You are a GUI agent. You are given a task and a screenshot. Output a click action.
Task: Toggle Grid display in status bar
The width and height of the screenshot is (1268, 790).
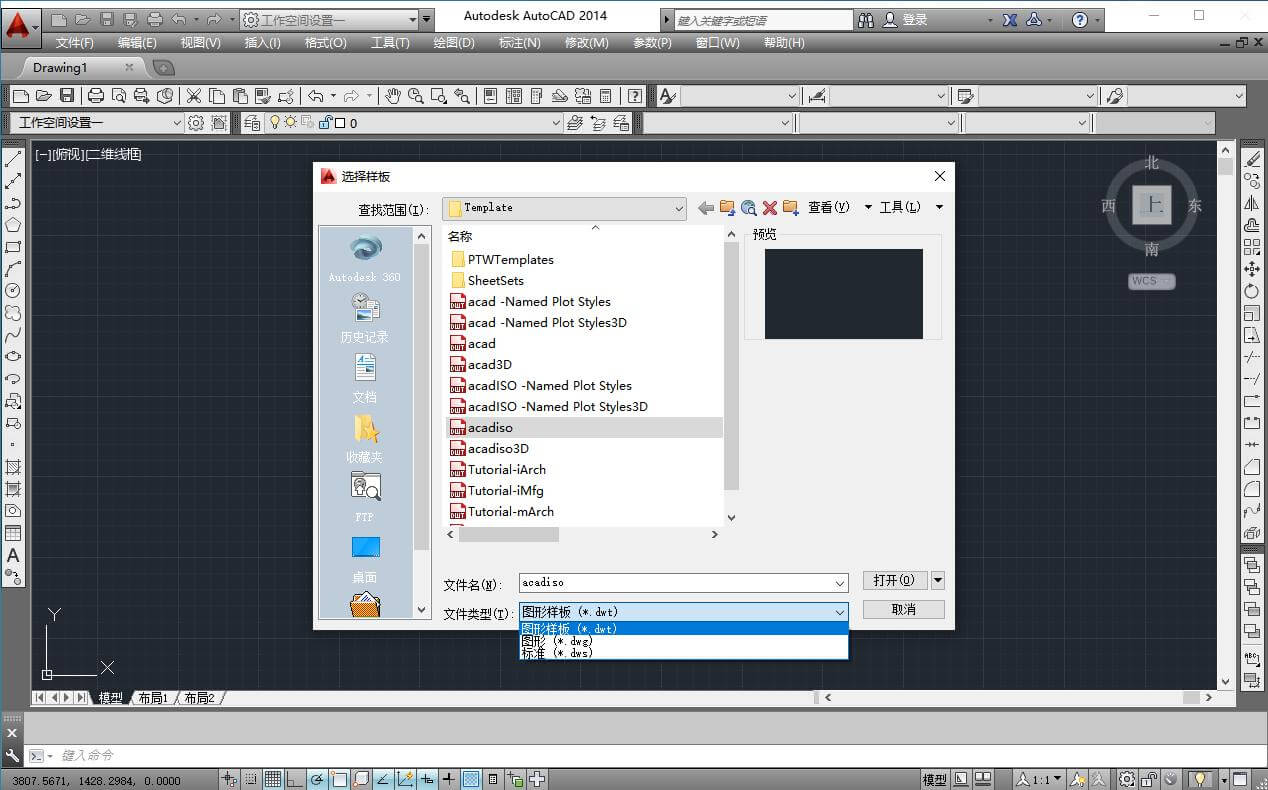[272, 780]
